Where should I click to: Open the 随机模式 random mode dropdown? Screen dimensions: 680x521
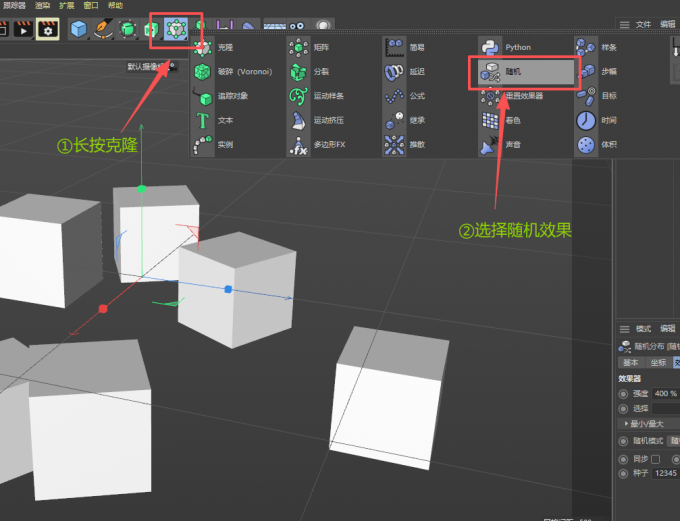click(x=673, y=441)
